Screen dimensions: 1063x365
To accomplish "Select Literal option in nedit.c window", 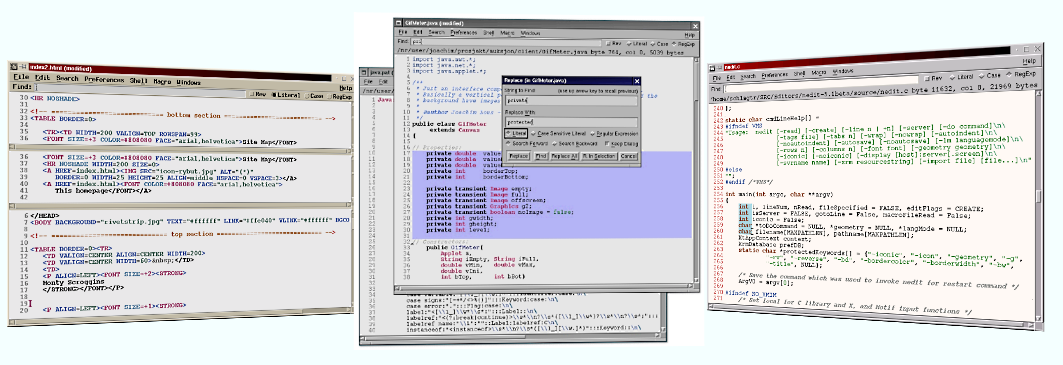I will 961,77.
